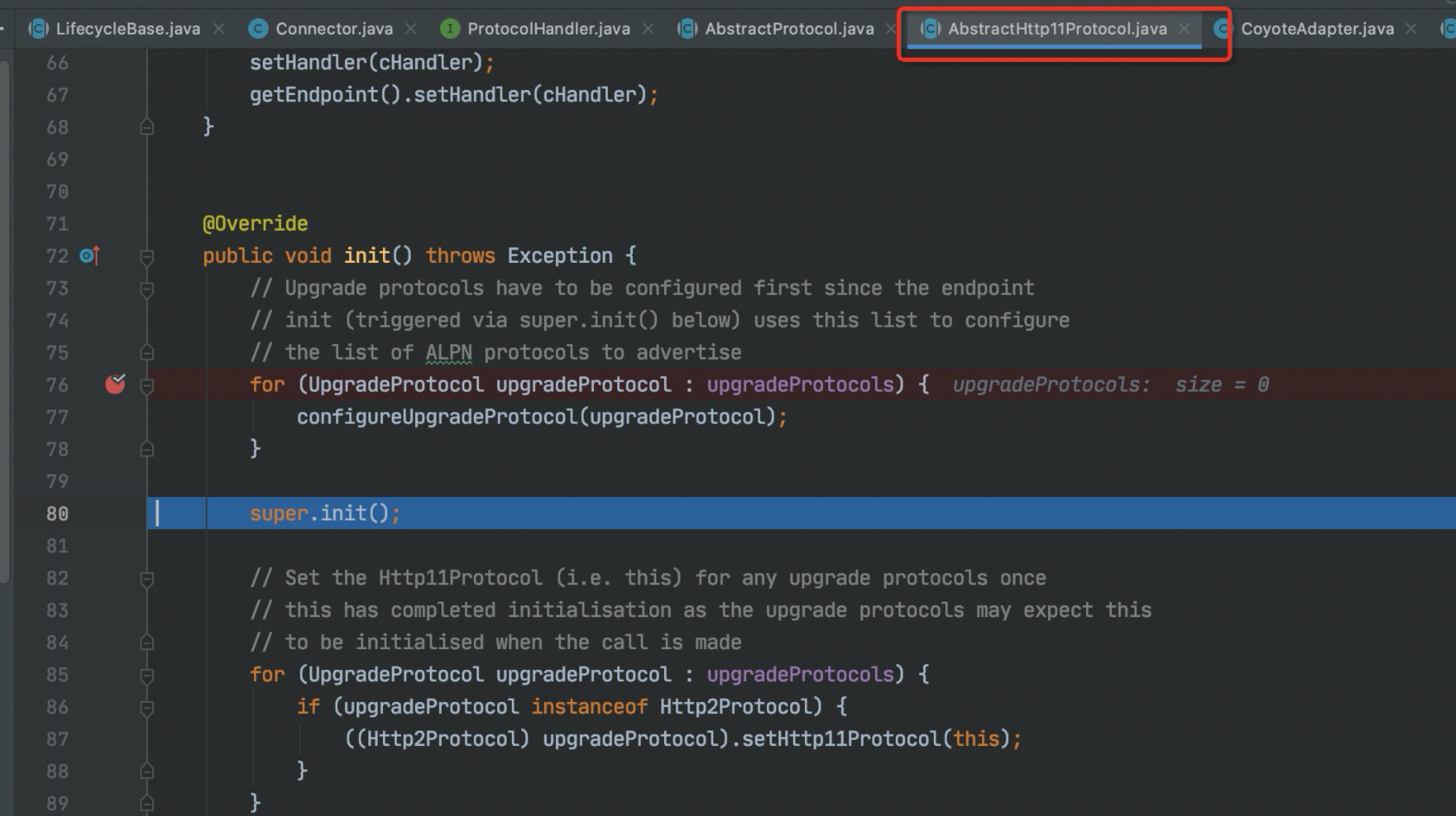Viewport: 1456px width, 816px height.
Task: Click the Connector.java class icon
Action: [258, 29]
